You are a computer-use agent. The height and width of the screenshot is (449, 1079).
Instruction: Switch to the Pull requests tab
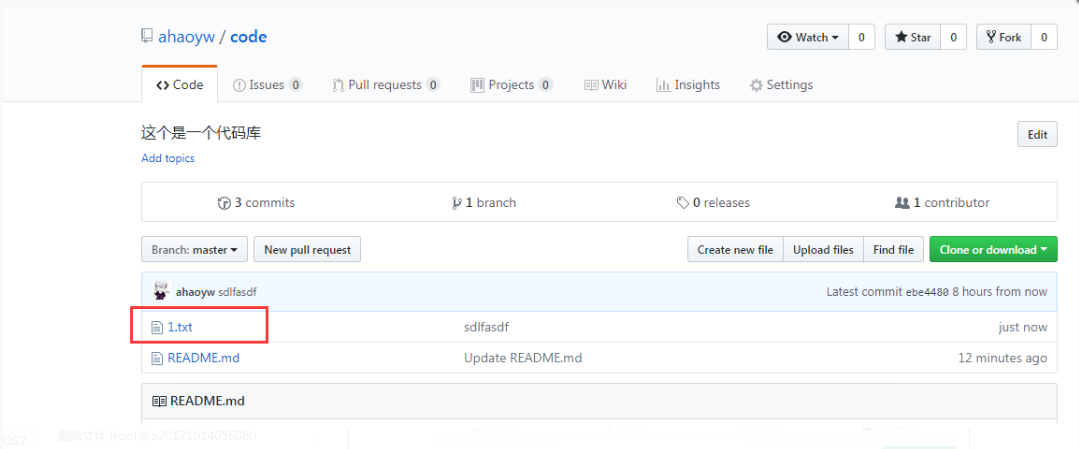click(x=385, y=85)
